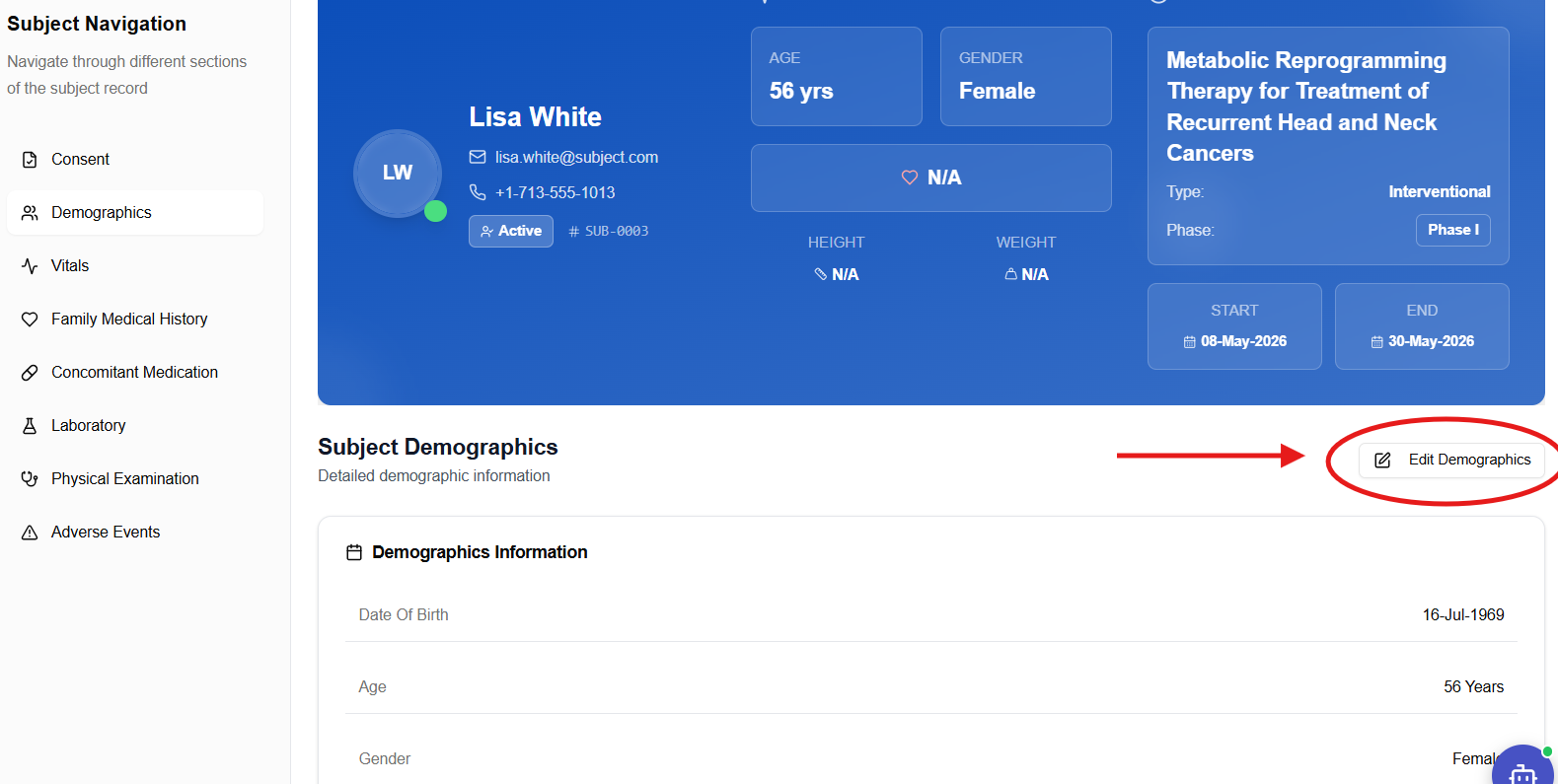The image size is (1558, 784).
Task: Click the SUB-0003 subject ID
Action: [609, 231]
